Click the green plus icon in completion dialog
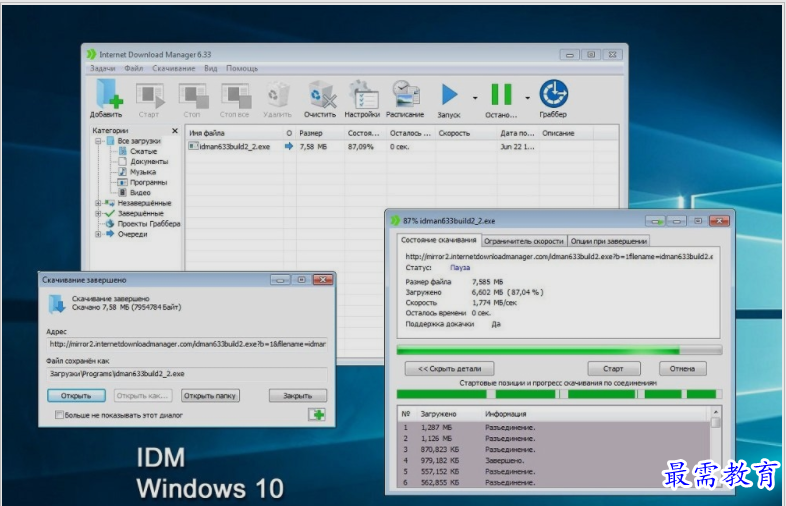The height and width of the screenshot is (506, 786). pyautogui.click(x=317, y=414)
